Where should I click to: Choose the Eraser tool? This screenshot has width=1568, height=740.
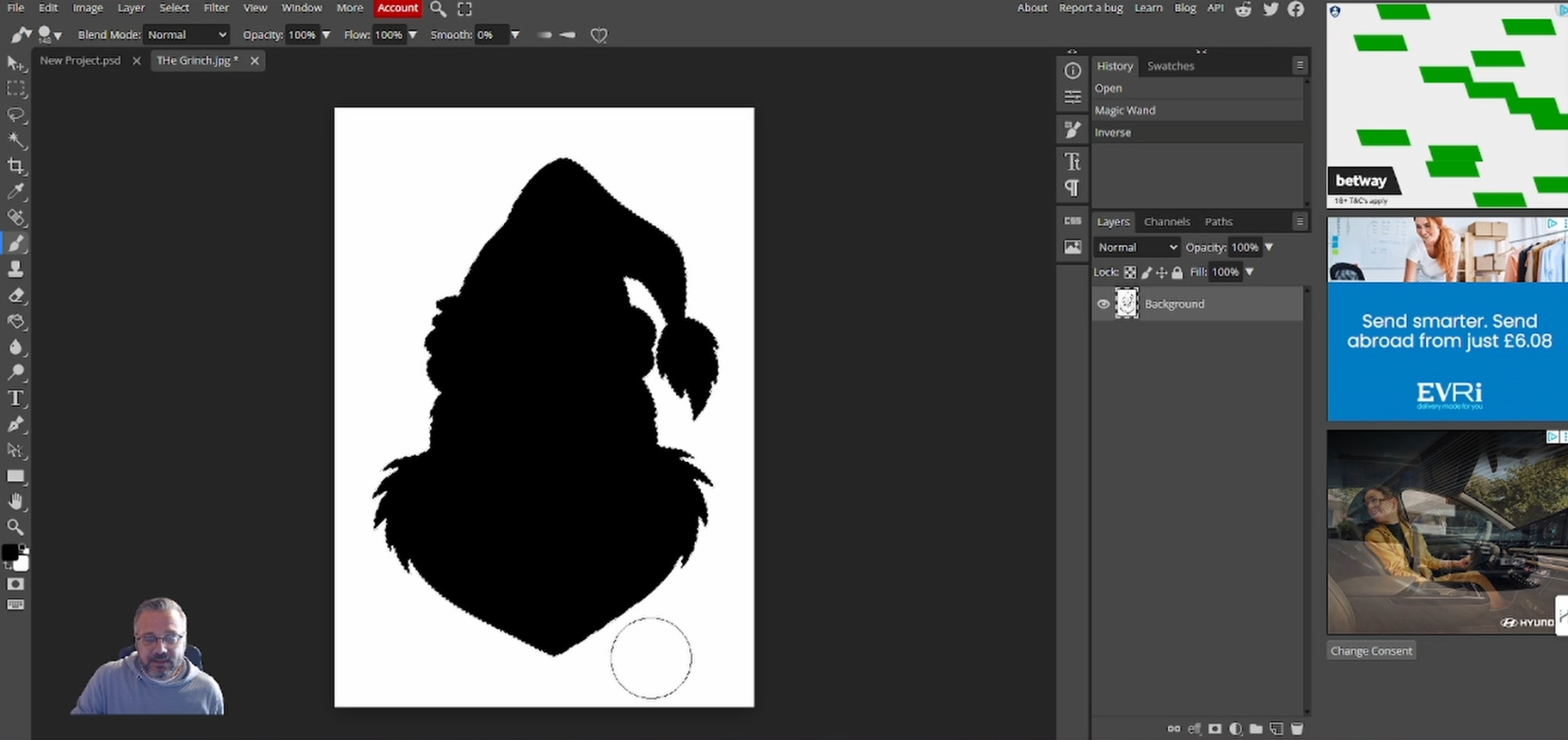point(16,295)
